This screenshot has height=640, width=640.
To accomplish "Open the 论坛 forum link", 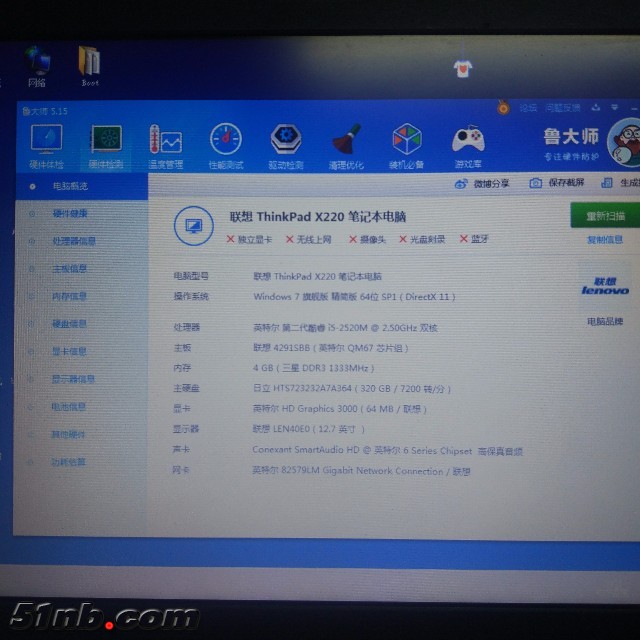I will click(x=528, y=108).
